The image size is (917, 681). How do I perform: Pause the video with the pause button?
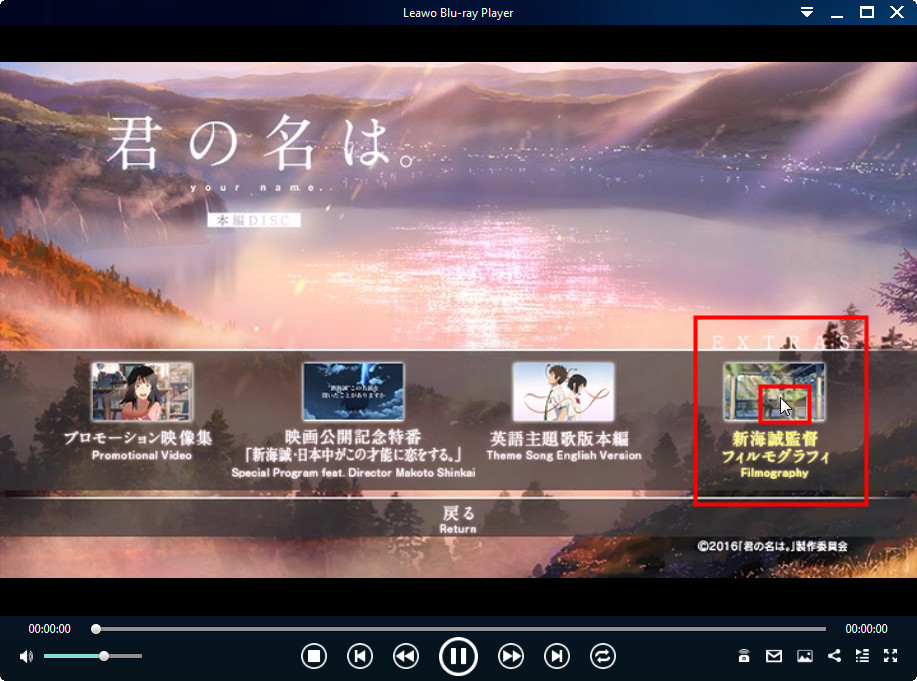458,656
